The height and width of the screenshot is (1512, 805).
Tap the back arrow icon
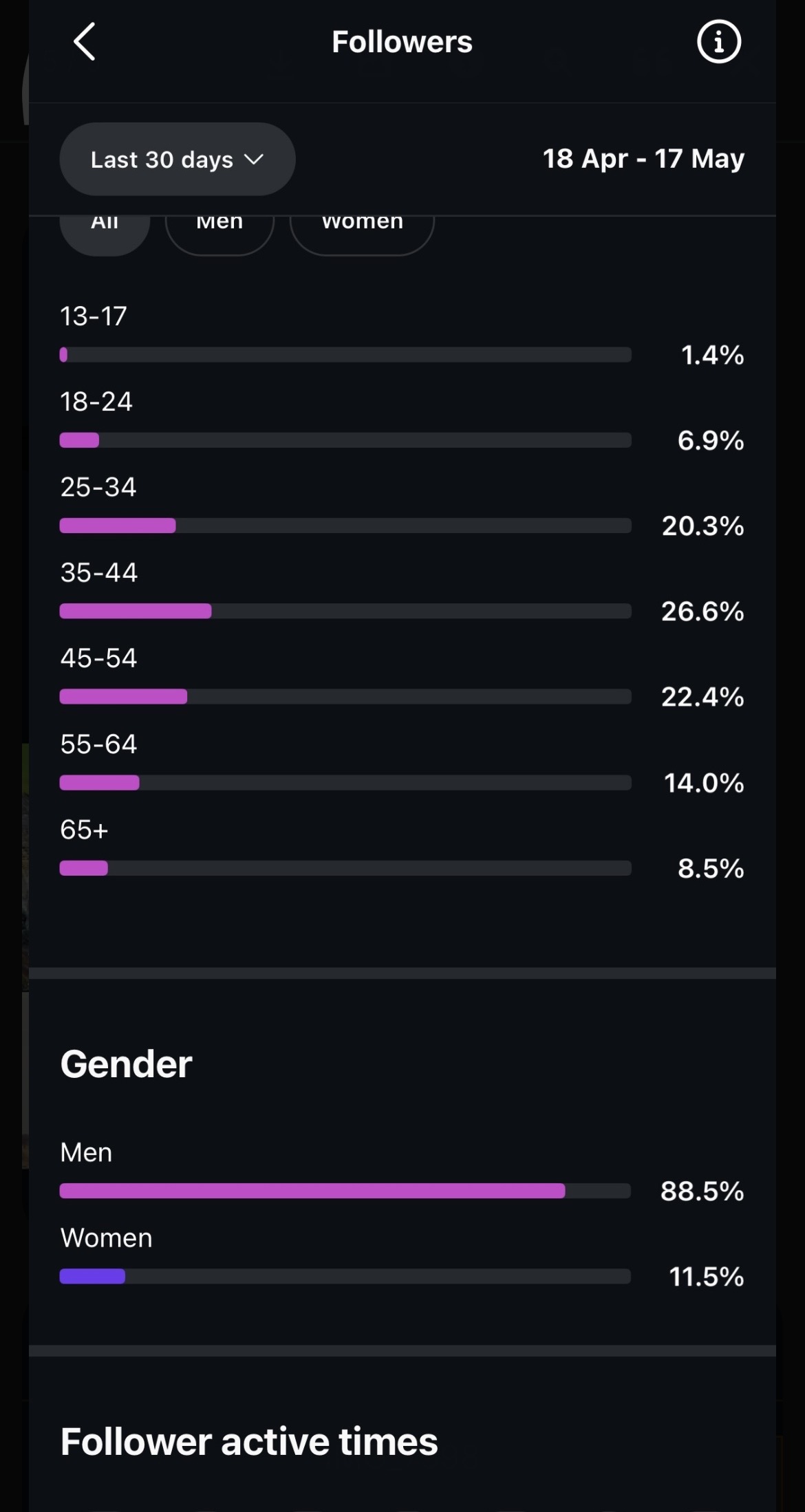point(84,42)
